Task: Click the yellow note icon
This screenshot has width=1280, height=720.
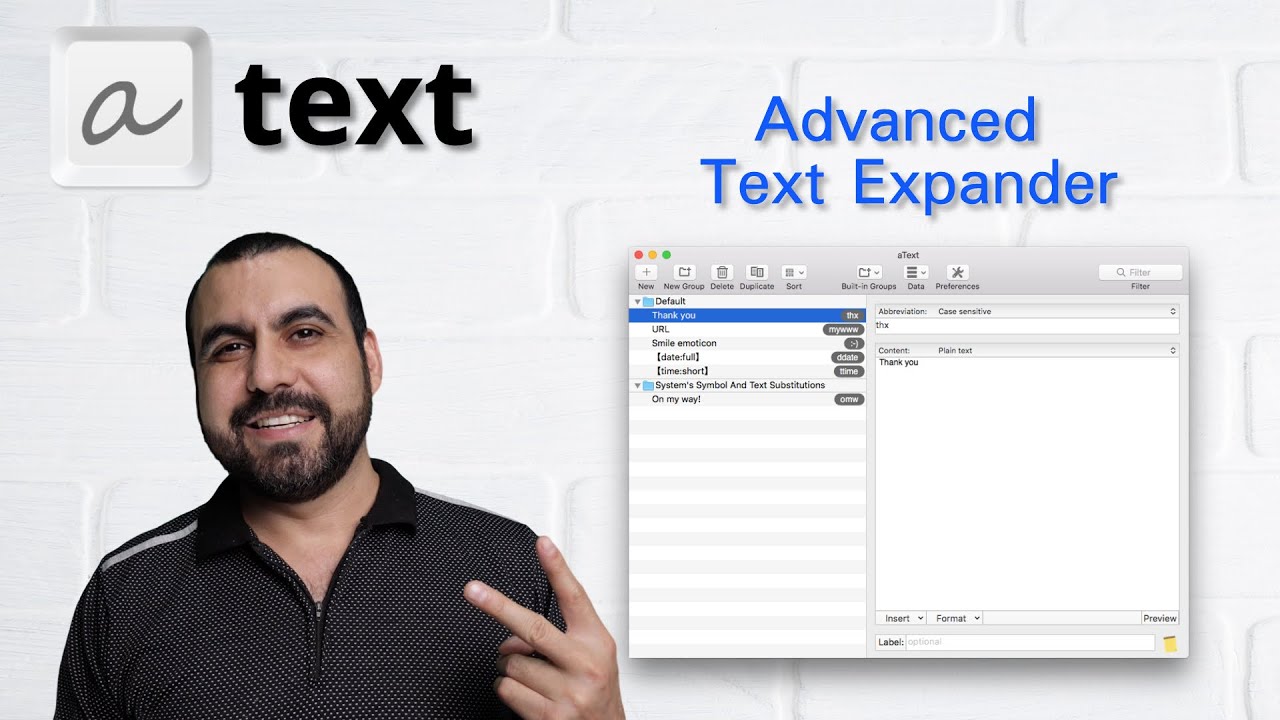Action: (1170, 644)
